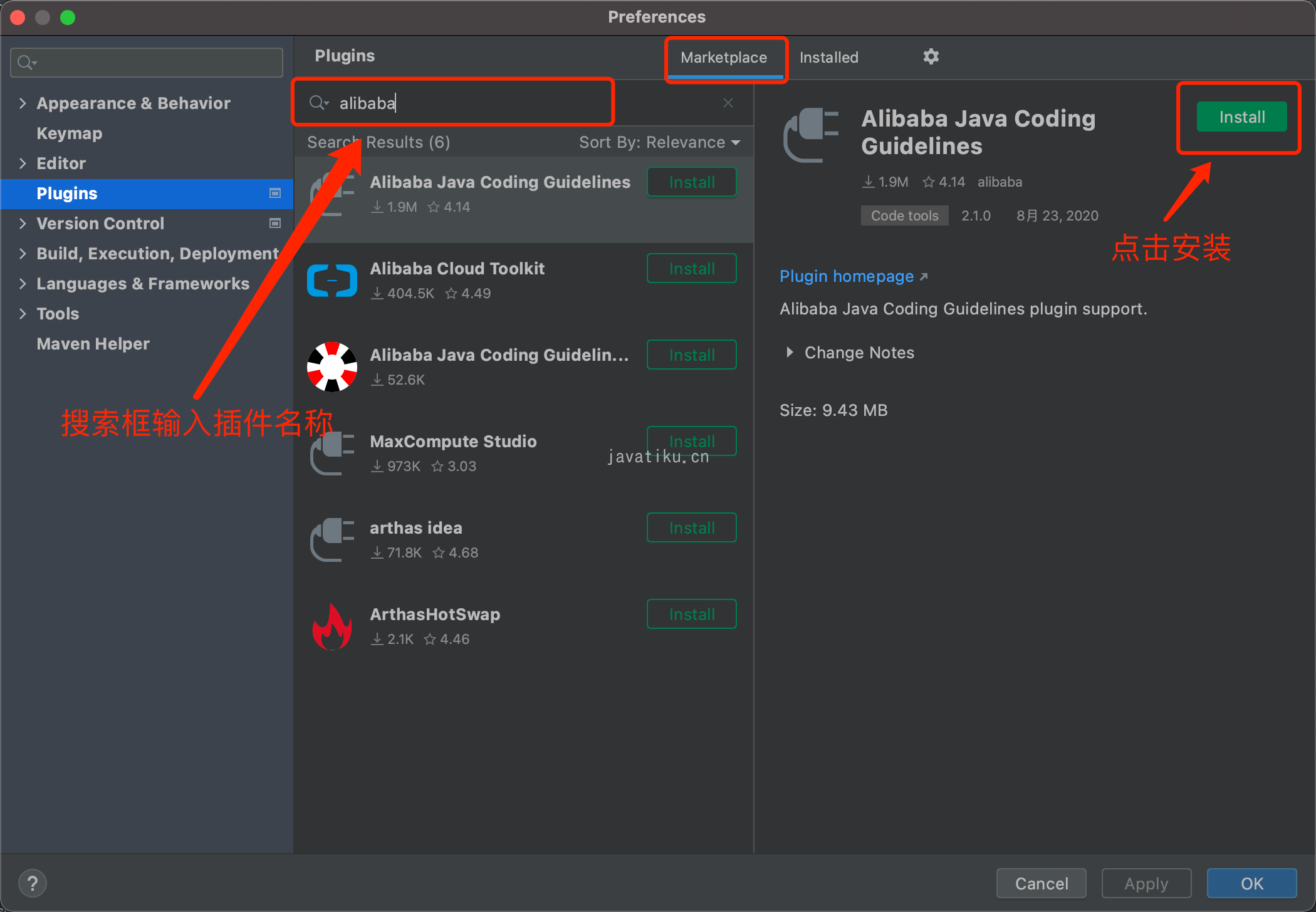Focus the settings search field in sidebar
The width and height of the screenshot is (1316, 912).
tap(147, 63)
